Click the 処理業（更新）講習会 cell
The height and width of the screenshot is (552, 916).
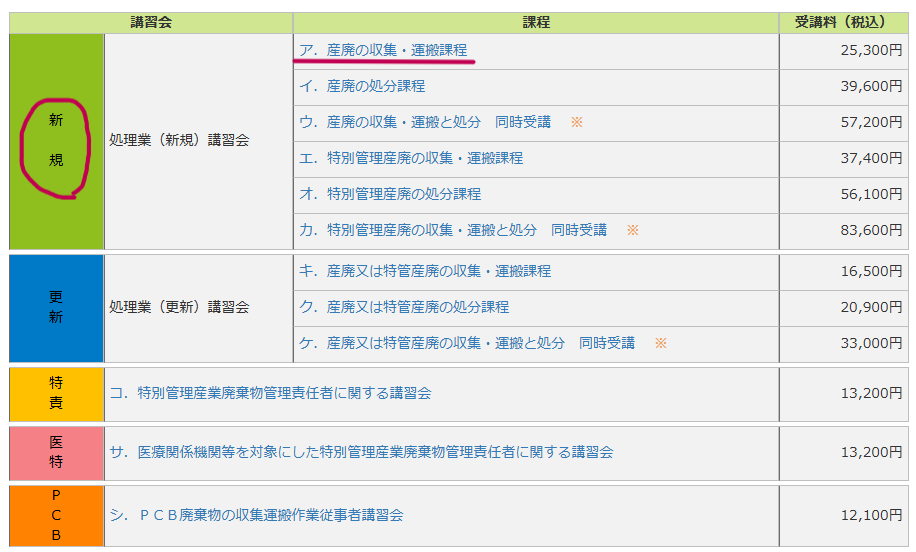179,307
